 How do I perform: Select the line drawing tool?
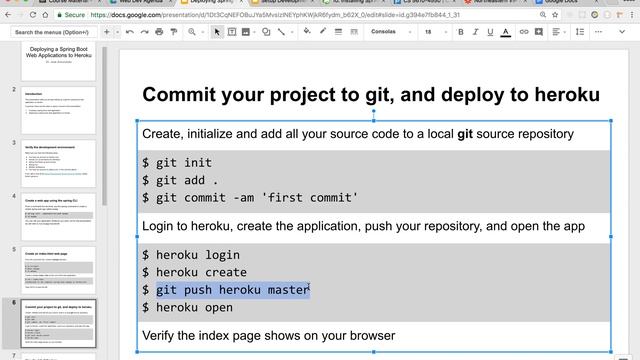(281, 32)
